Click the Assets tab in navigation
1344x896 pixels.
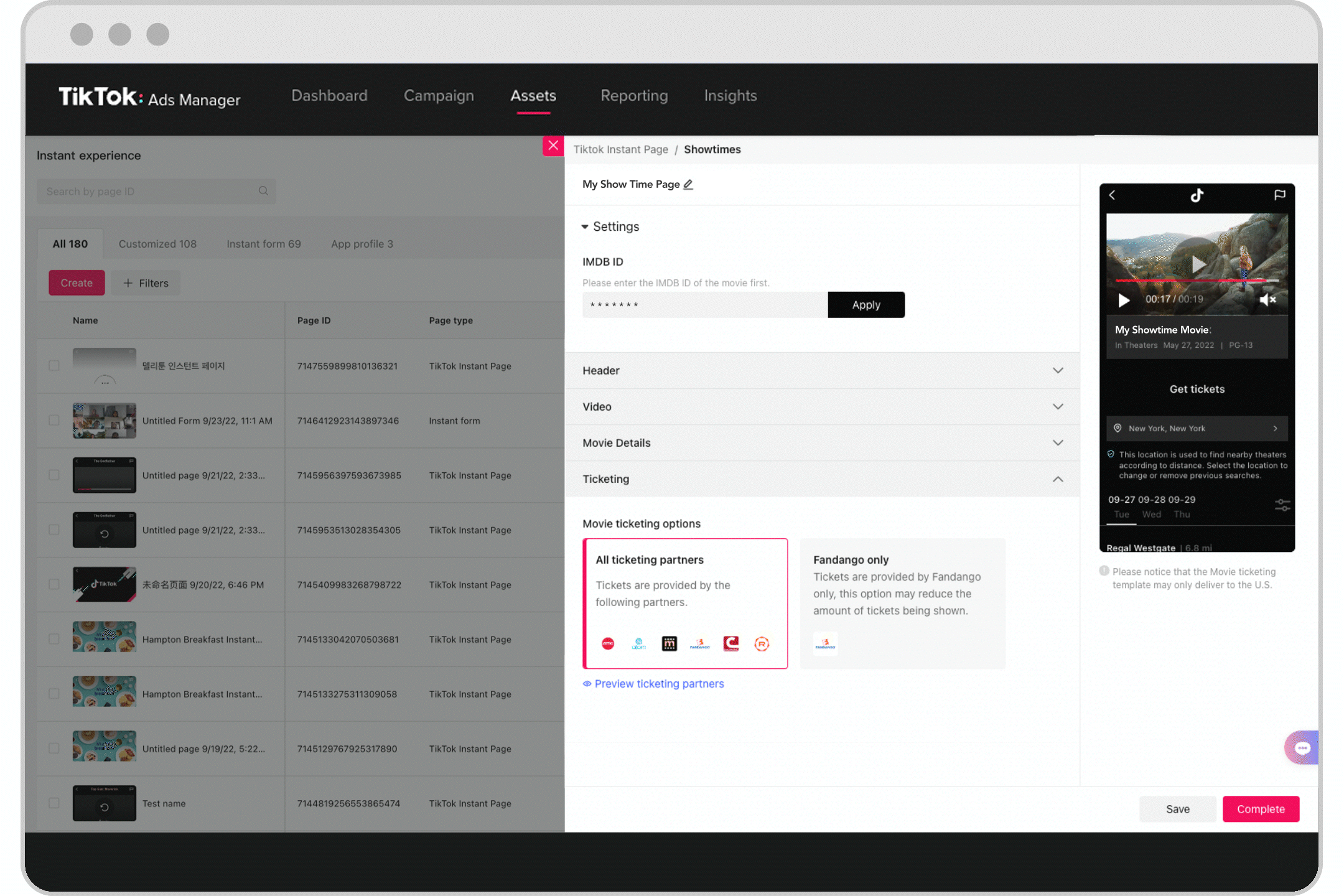(x=532, y=96)
